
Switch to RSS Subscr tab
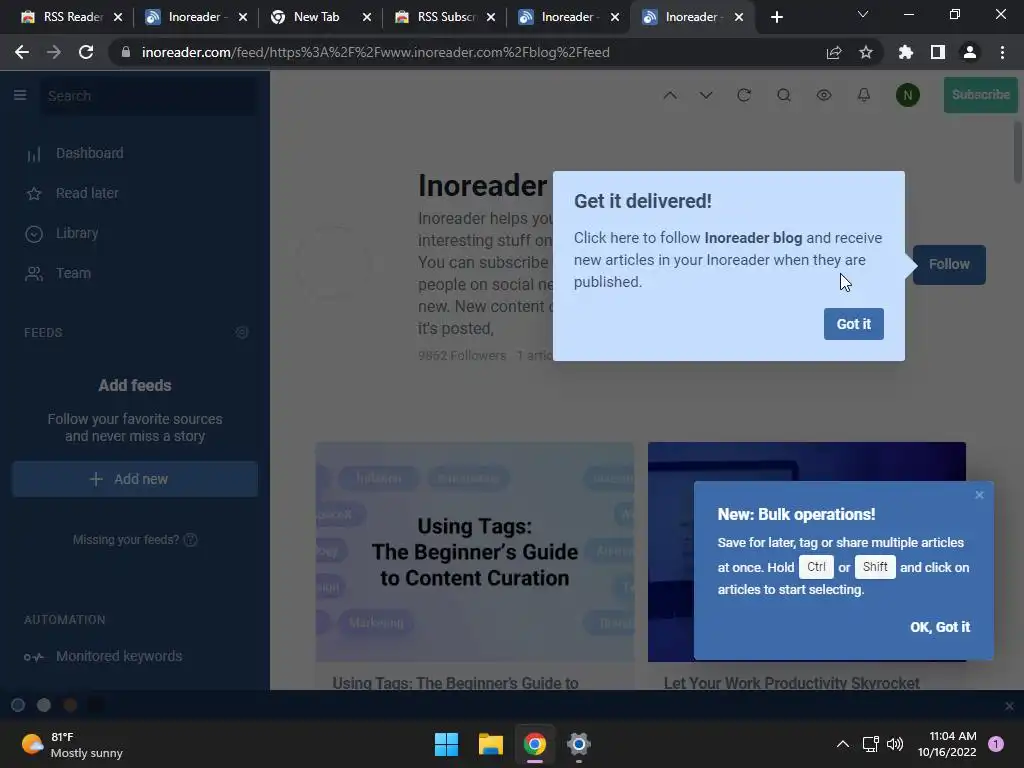click(438, 17)
